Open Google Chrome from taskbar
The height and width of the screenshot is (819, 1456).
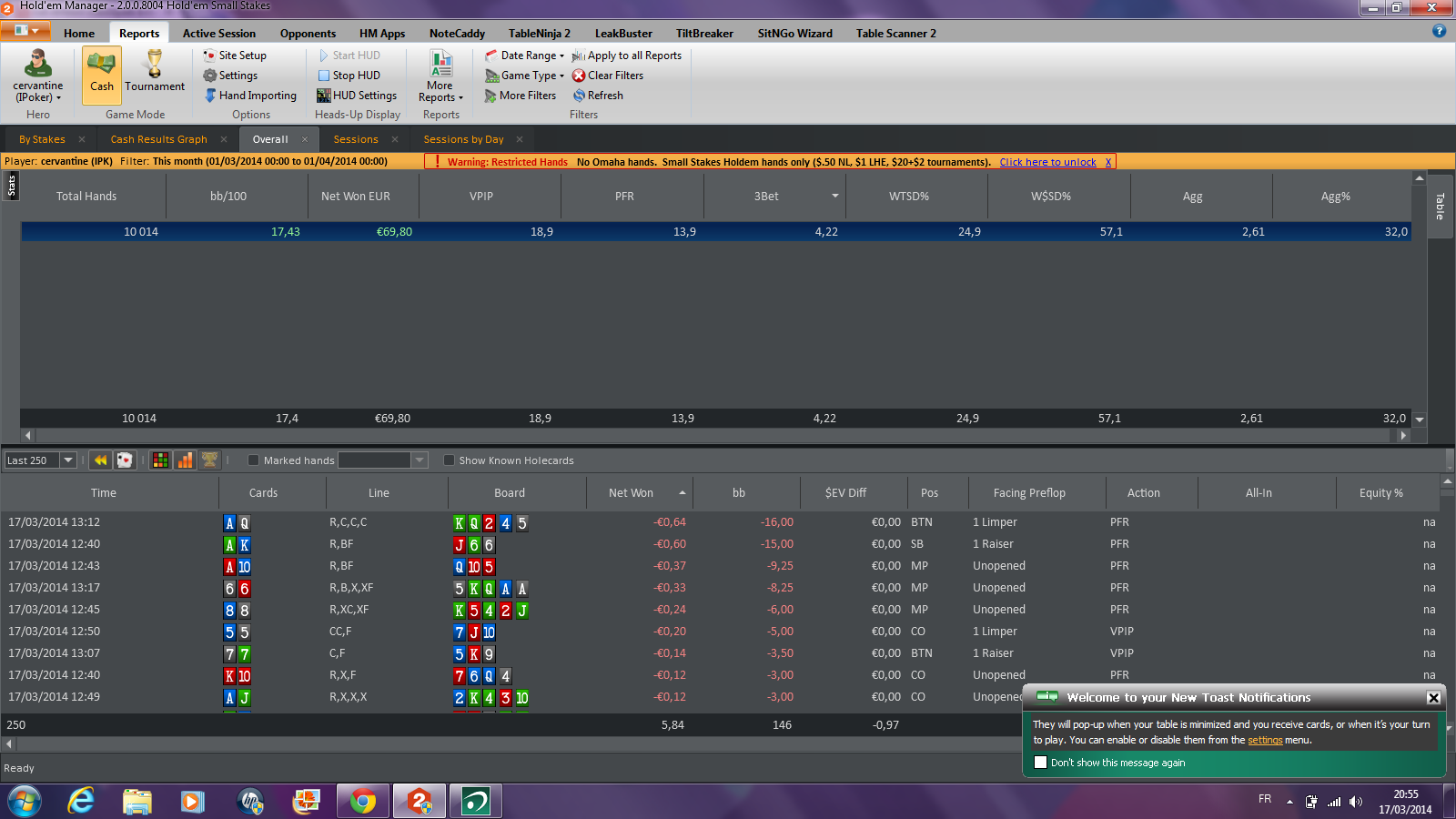363,802
